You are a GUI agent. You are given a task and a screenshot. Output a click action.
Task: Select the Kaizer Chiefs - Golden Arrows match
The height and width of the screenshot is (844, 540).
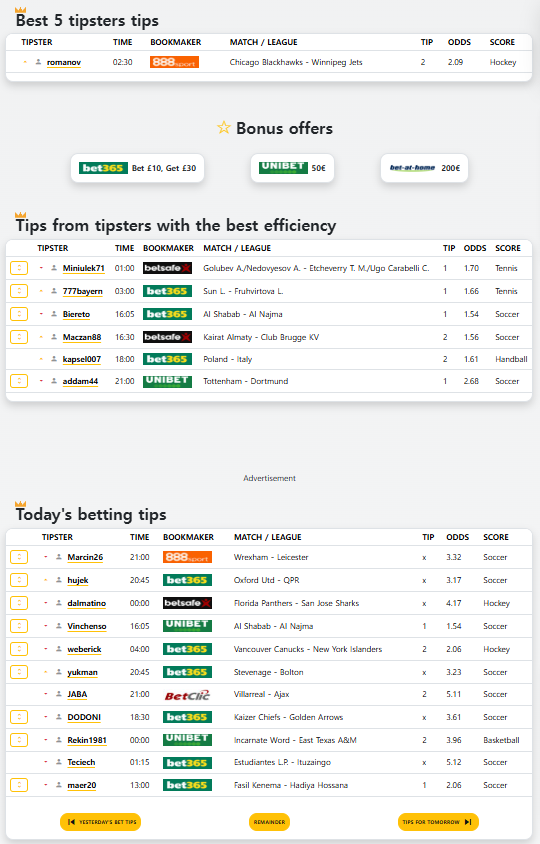[289, 717]
